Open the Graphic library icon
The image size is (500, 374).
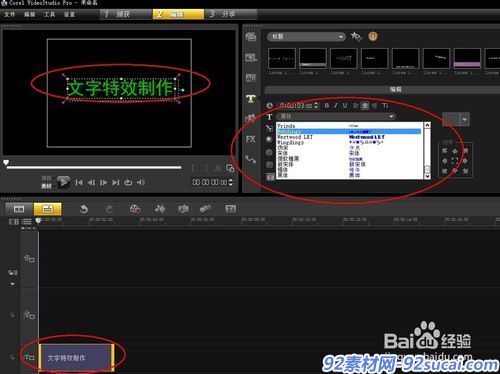tap(250, 118)
